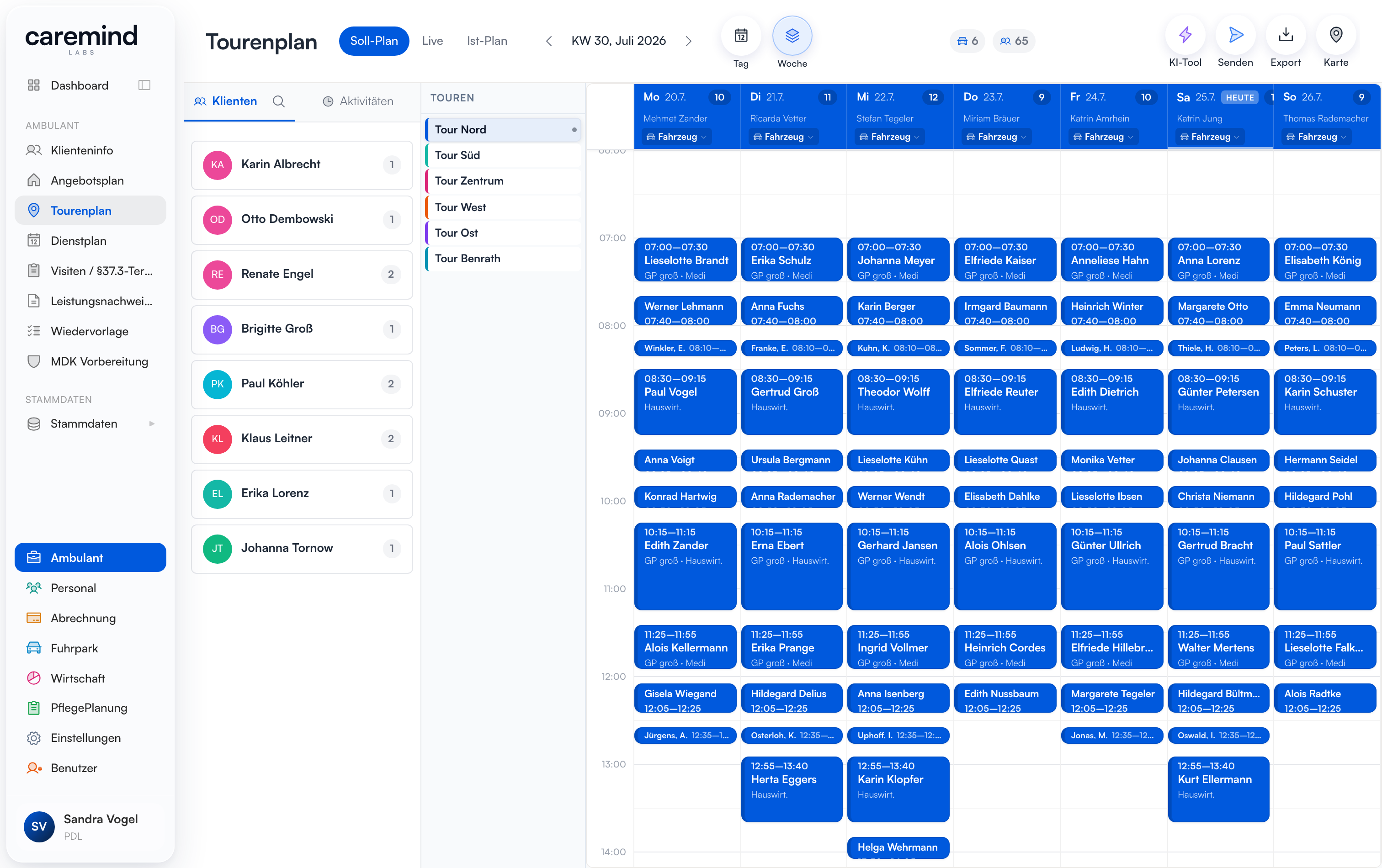
Task: Open Sandra Vogel user profile
Action: coord(90,827)
